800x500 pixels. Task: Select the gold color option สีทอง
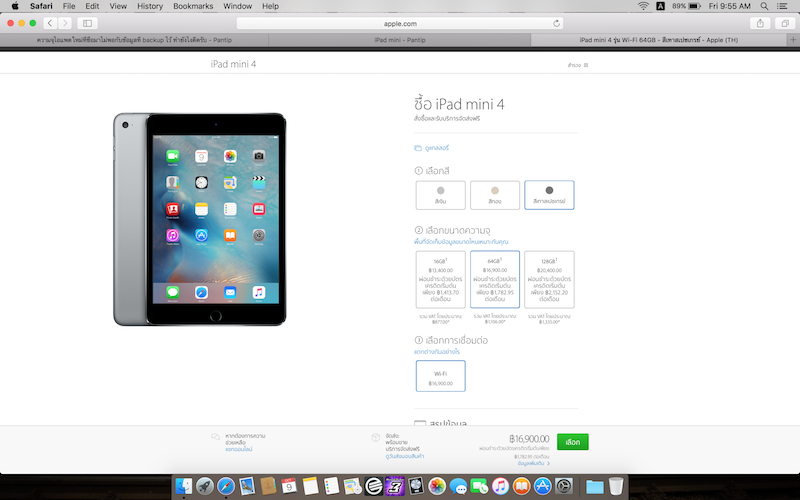pyautogui.click(x=495, y=195)
